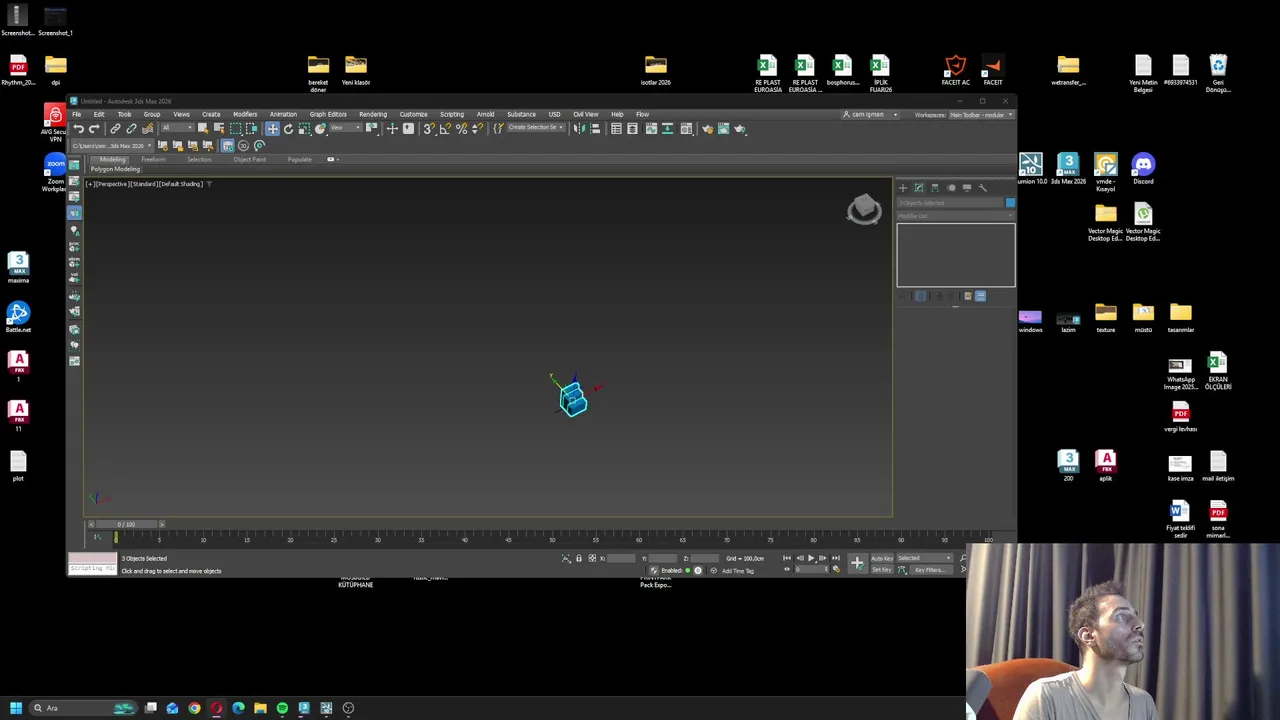The width and height of the screenshot is (1280, 720).
Task: Click the Use Pivot Point Center icon
Action: (x=372, y=128)
